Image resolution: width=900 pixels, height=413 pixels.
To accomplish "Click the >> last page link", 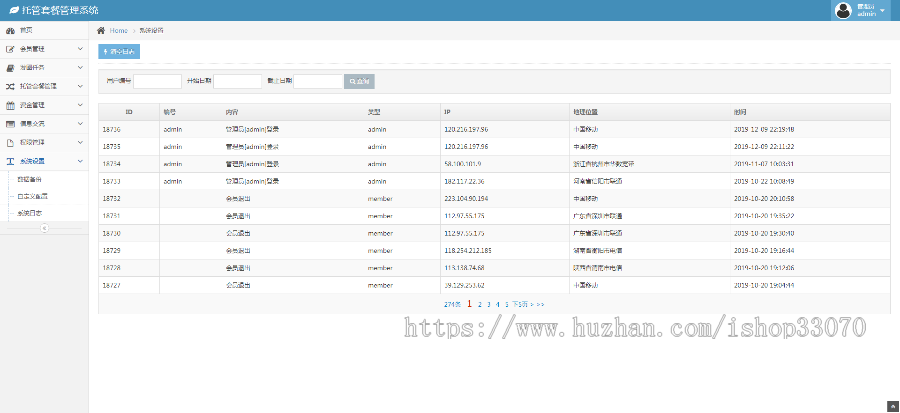I will click(541, 305).
